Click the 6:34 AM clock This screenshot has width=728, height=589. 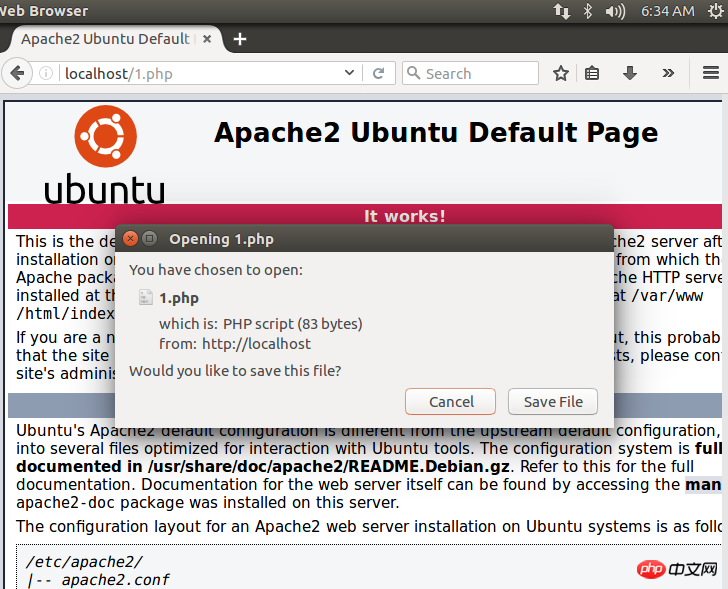[x=668, y=11]
